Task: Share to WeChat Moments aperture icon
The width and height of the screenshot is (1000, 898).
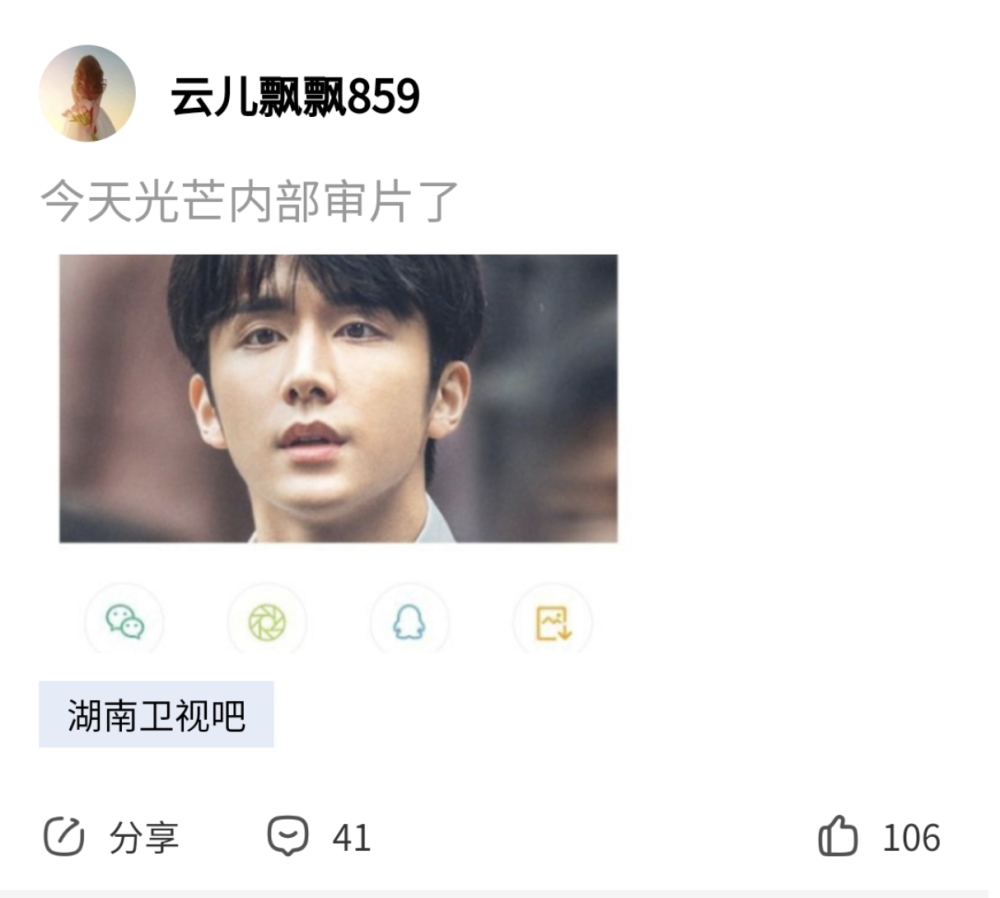Action: click(267, 622)
